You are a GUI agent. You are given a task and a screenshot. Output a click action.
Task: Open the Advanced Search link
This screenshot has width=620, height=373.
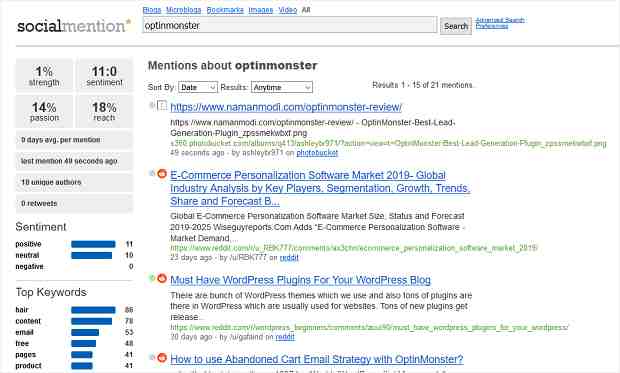(500, 20)
